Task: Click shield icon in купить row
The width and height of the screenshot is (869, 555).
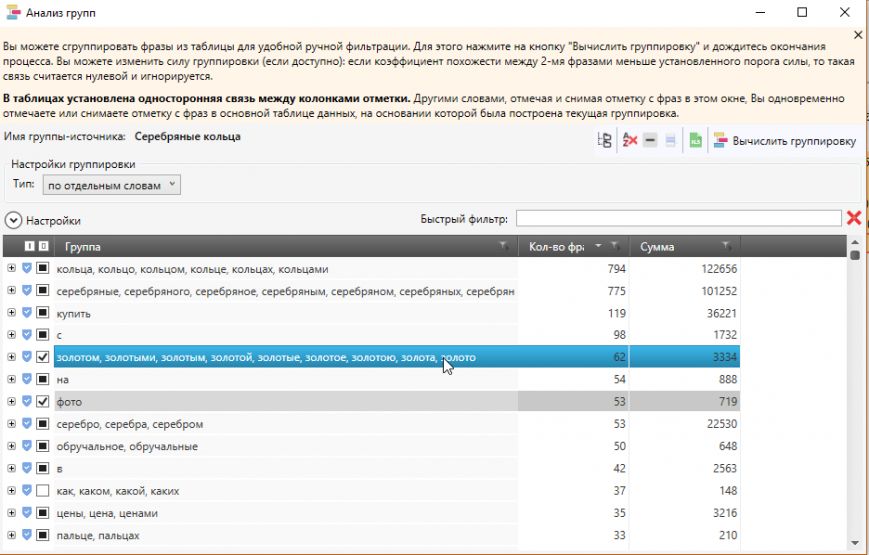Action: [x=27, y=313]
